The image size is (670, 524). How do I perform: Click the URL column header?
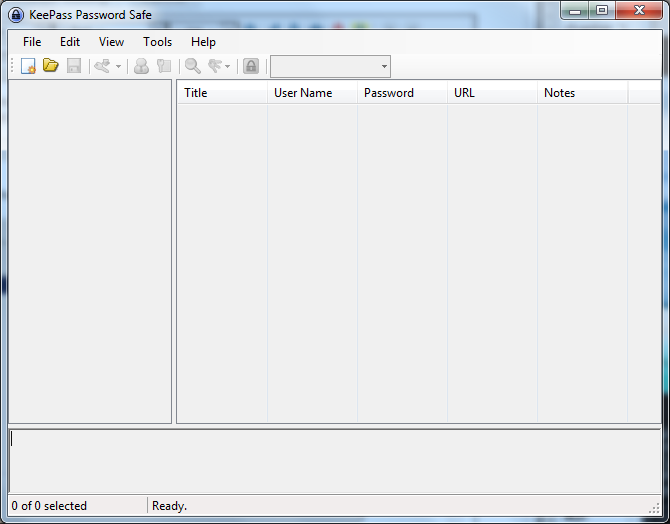pos(491,93)
